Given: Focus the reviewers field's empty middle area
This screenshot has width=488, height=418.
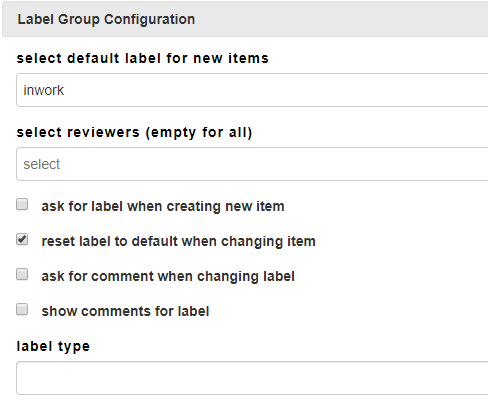Looking at the screenshot, I should pyautogui.click(x=267, y=164).
